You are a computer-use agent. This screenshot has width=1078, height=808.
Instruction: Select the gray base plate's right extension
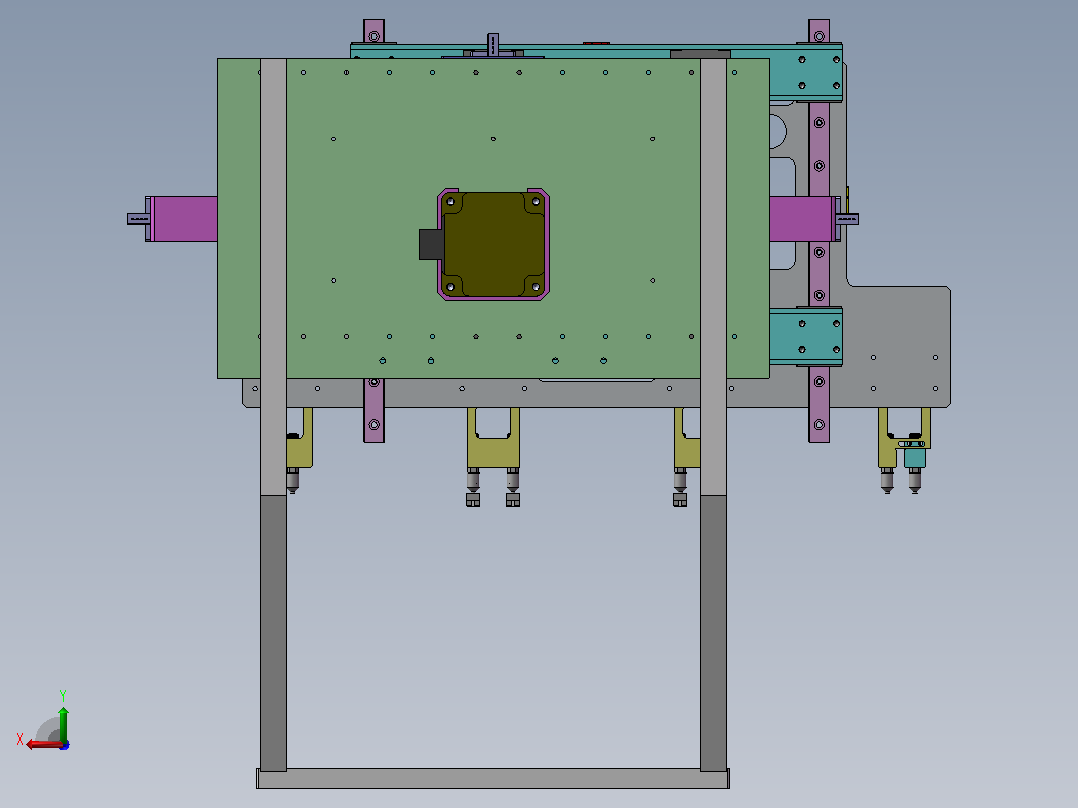coord(897,346)
